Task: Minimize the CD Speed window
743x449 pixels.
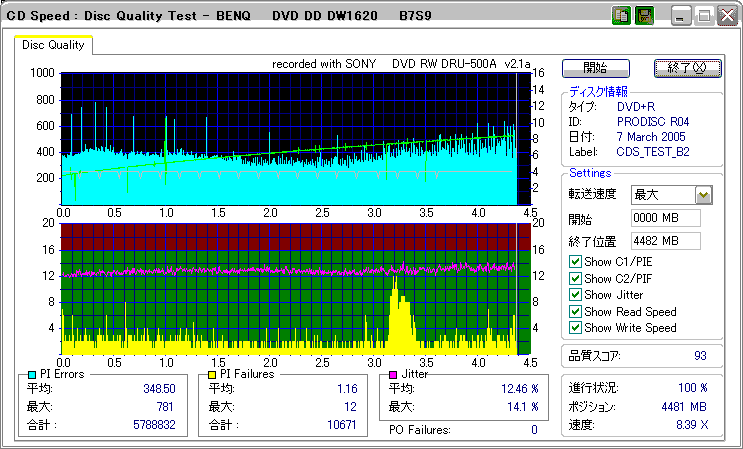Action: tap(681, 16)
